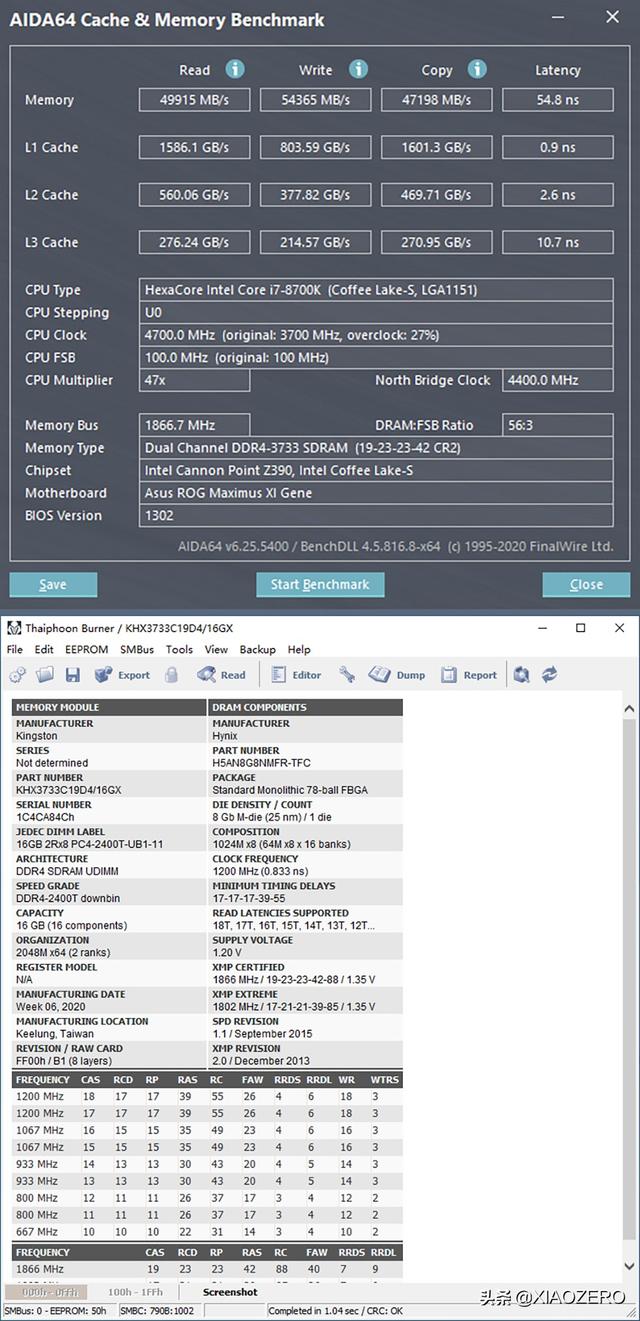Click the info icon next to Write
640x1321 pixels.
click(x=358, y=69)
